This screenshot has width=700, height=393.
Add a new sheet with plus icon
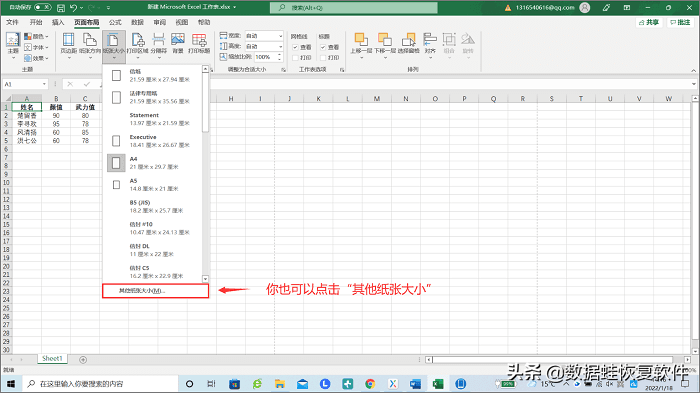[83, 360]
